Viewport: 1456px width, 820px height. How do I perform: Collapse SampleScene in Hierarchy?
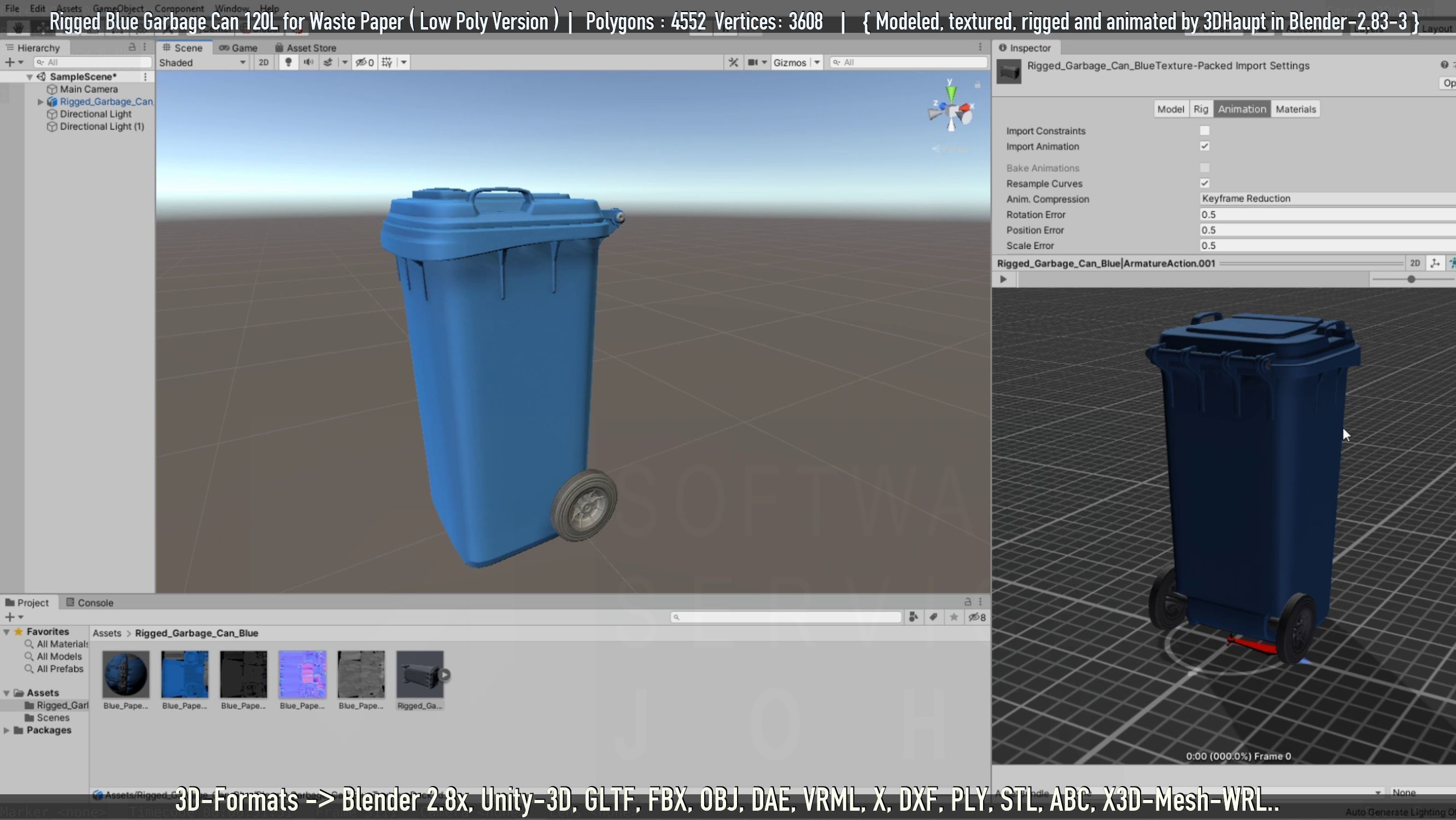coord(30,77)
